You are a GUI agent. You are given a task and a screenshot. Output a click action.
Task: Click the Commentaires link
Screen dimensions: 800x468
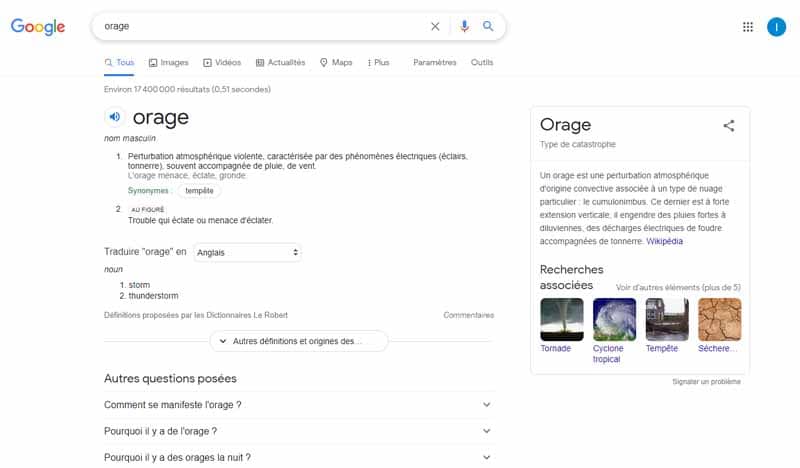pos(468,315)
